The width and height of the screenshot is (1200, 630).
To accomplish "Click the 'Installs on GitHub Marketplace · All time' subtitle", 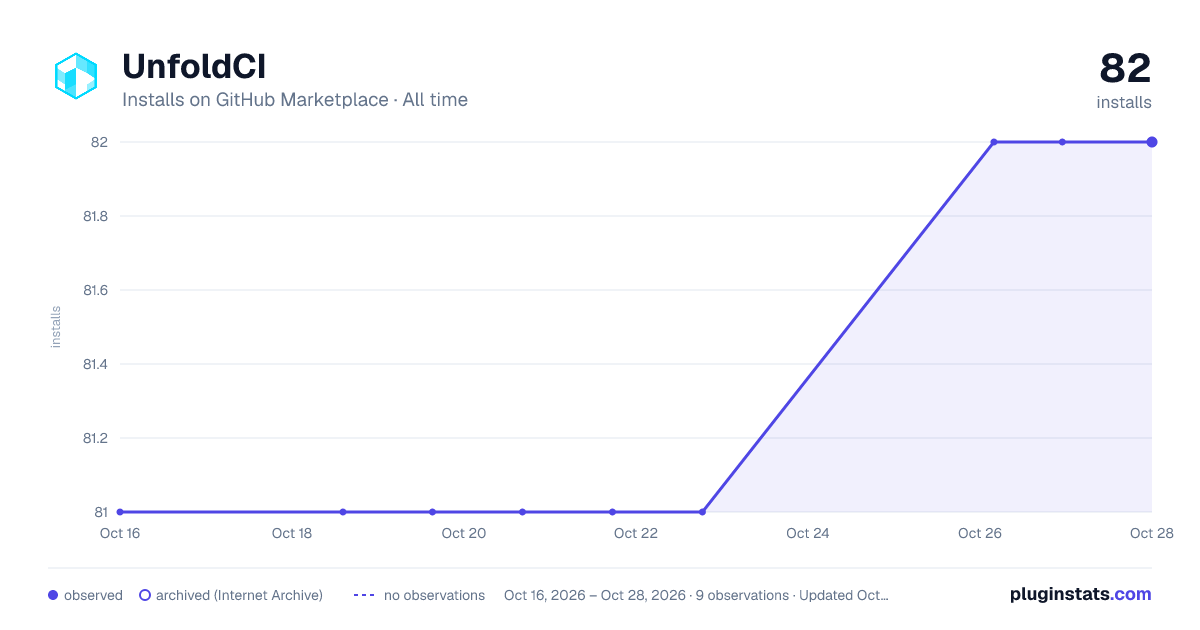I will (295, 100).
